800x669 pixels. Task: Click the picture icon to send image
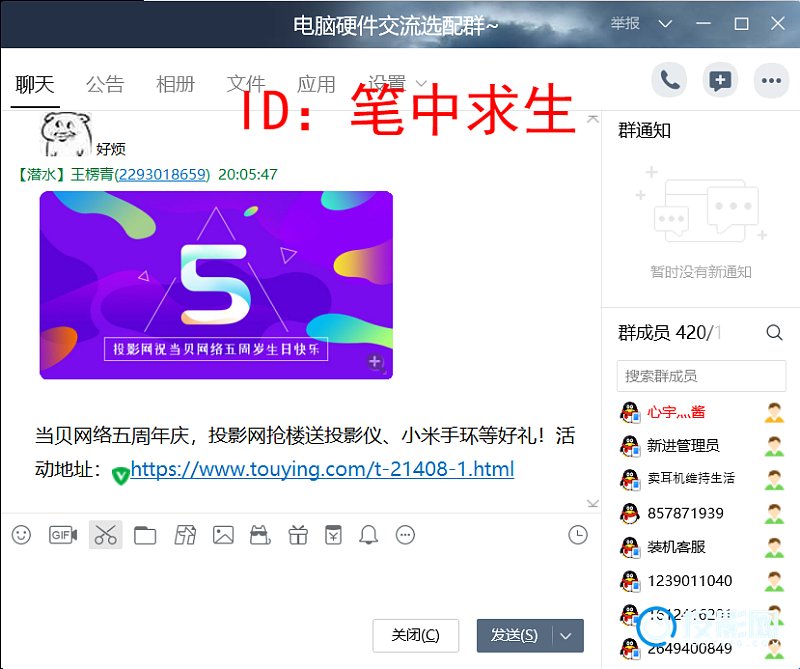click(223, 535)
